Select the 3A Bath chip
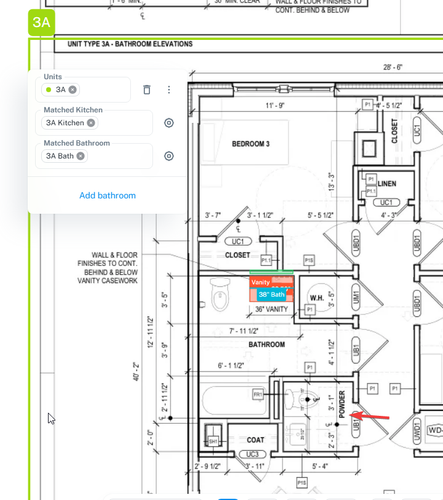This screenshot has height=500, width=443. tap(64, 156)
